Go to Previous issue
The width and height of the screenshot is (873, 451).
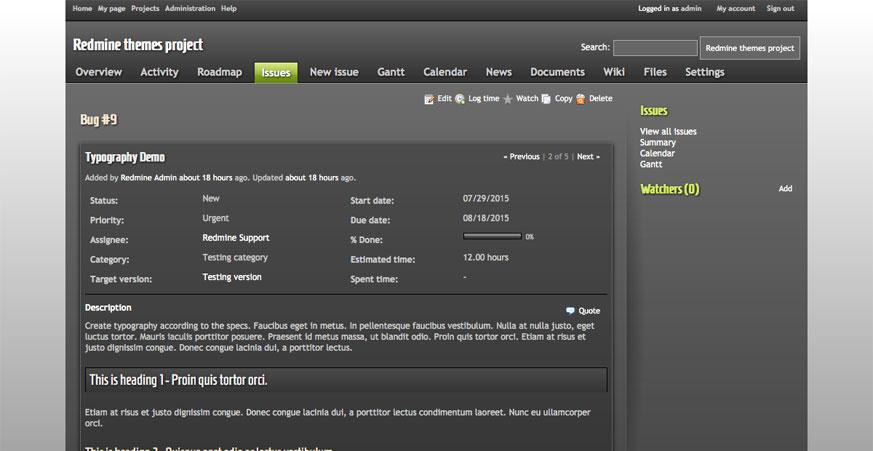click(x=522, y=157)
